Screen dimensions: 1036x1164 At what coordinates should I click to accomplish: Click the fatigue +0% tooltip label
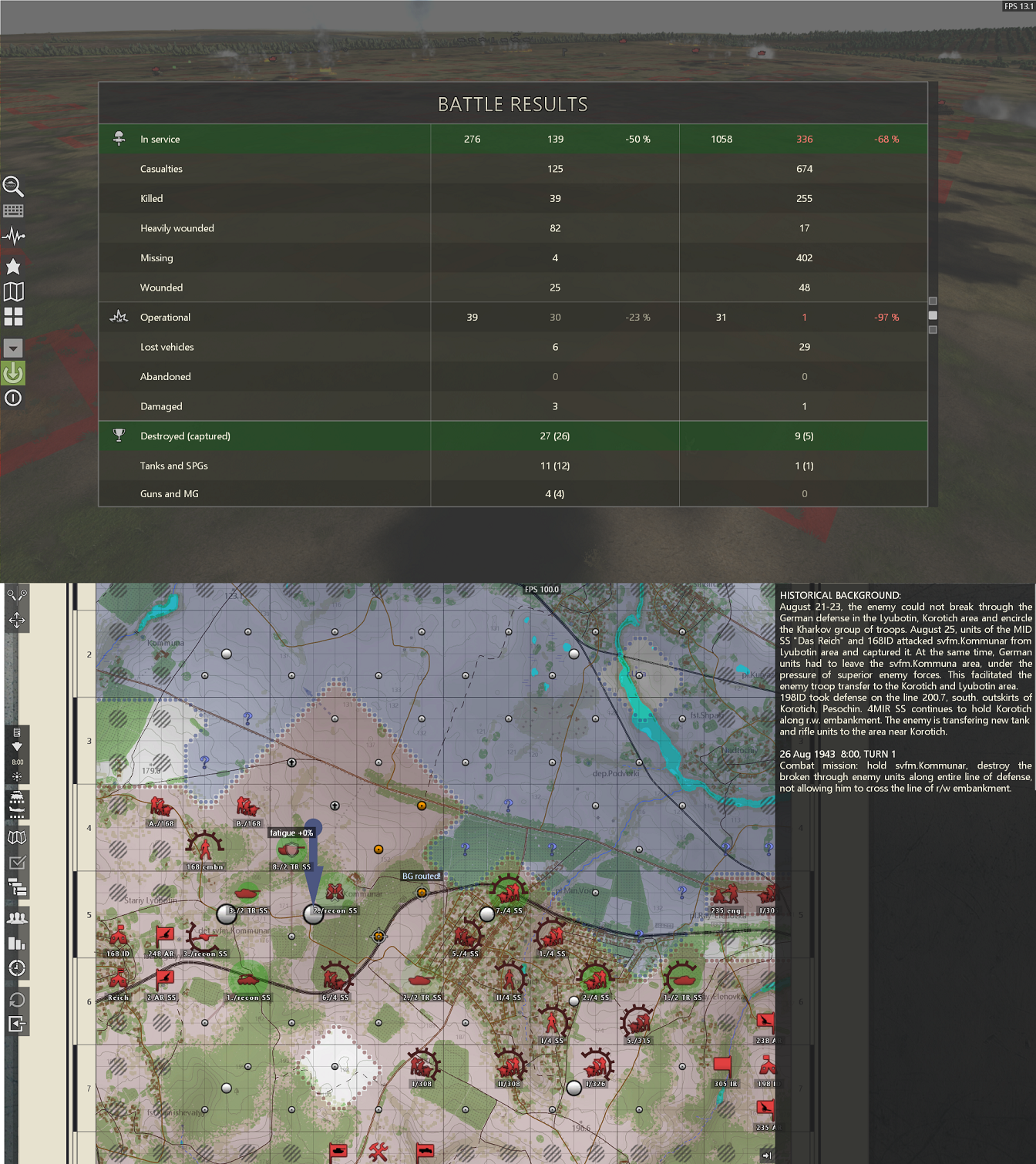click(x=291, y=833)
